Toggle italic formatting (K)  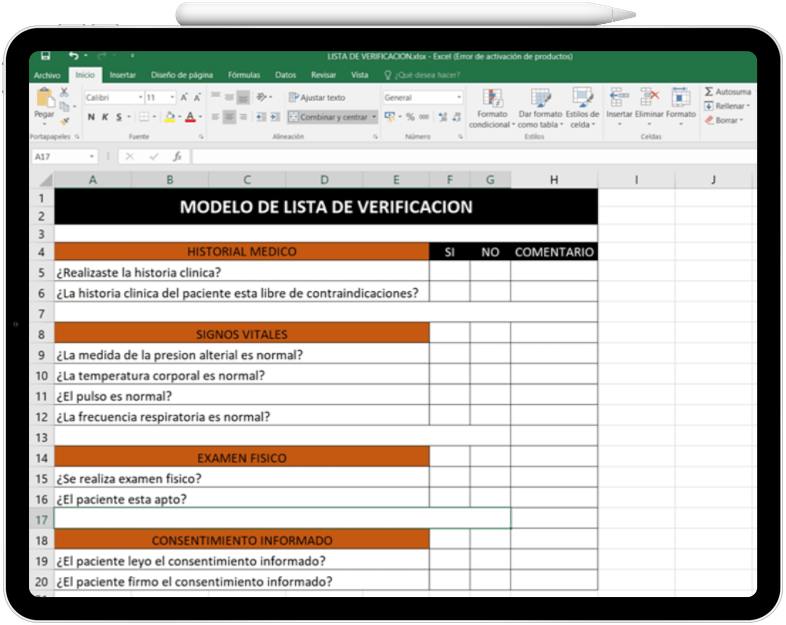(x=104, y=117)
